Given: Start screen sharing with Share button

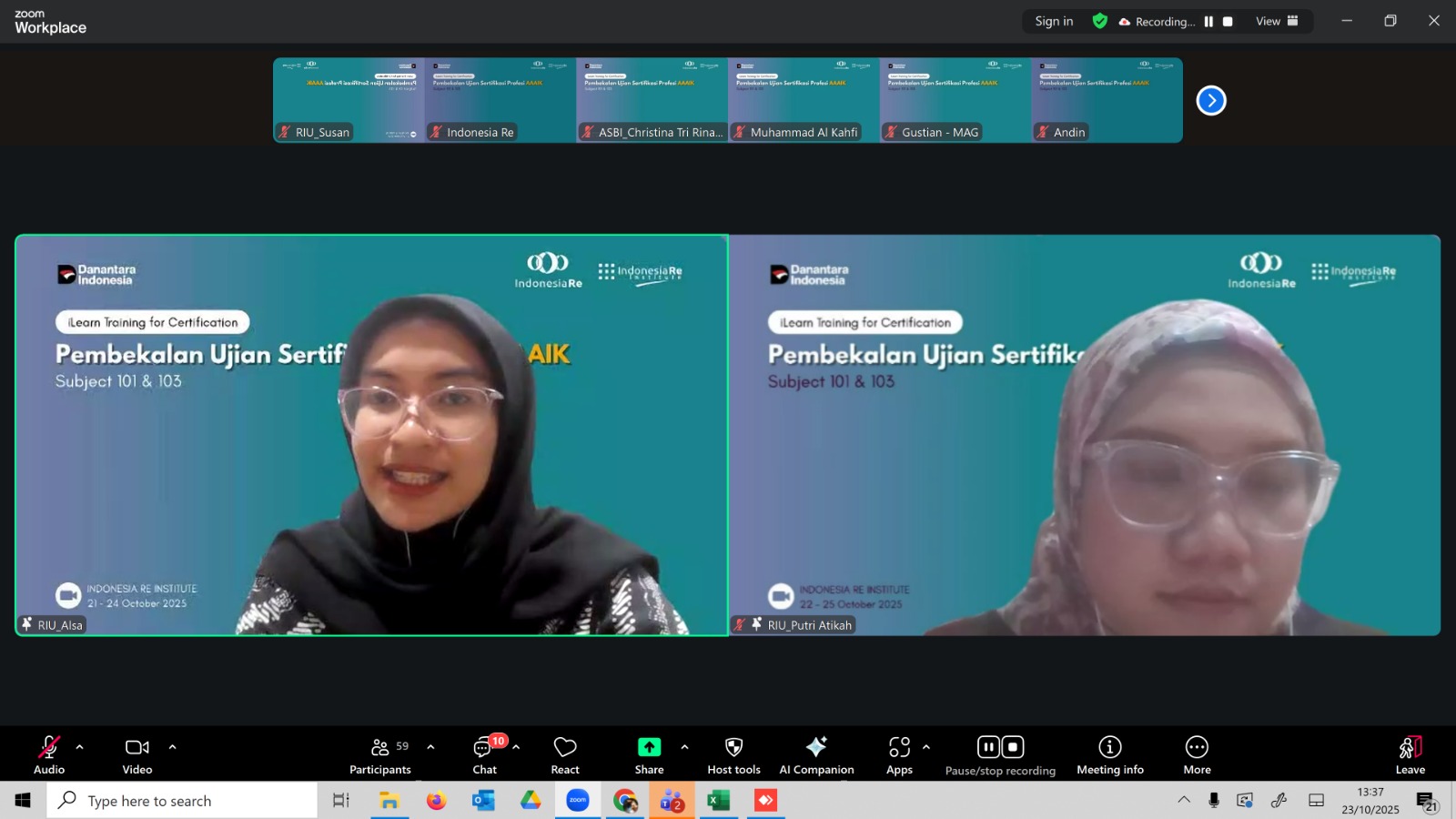Looking at the screenshot, I should (649, 754).
